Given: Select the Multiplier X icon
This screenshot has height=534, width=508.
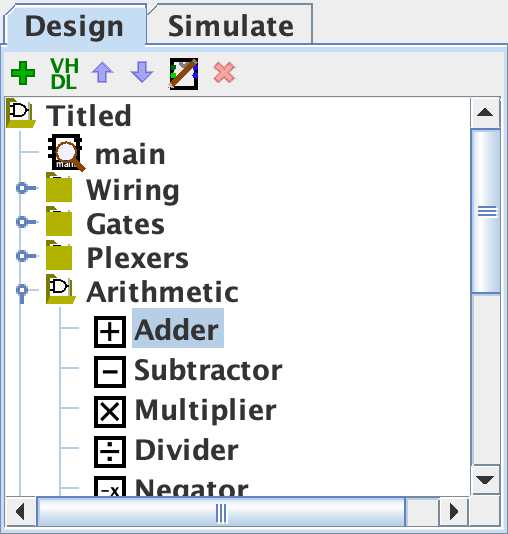Looking at the screenshot, I should coord(110,412).
